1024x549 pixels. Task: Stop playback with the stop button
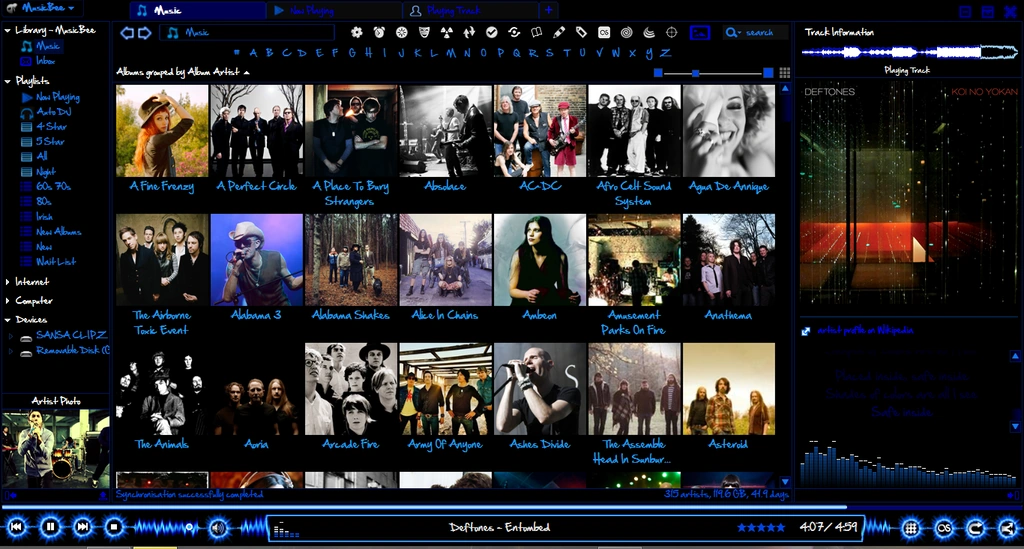point(115,527)
